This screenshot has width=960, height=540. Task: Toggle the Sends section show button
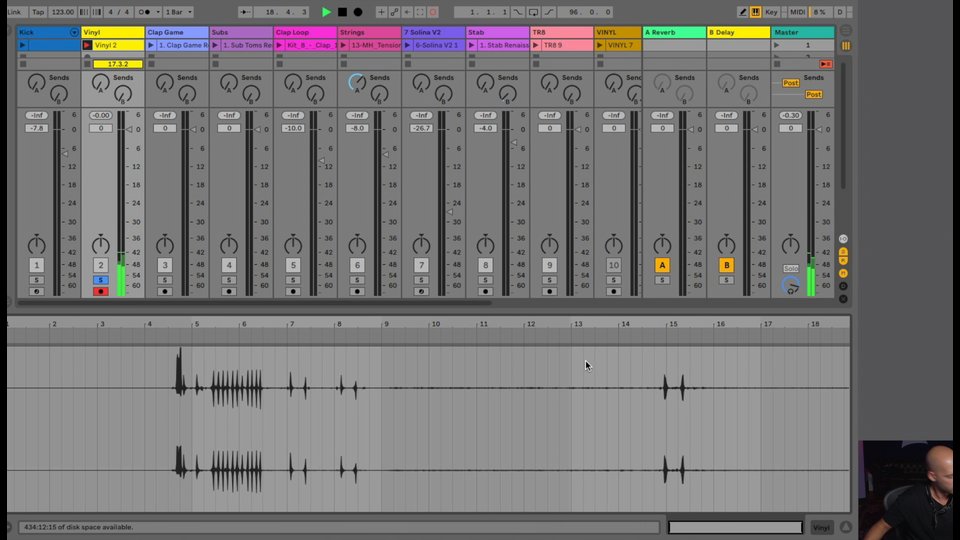click(843, 251)
